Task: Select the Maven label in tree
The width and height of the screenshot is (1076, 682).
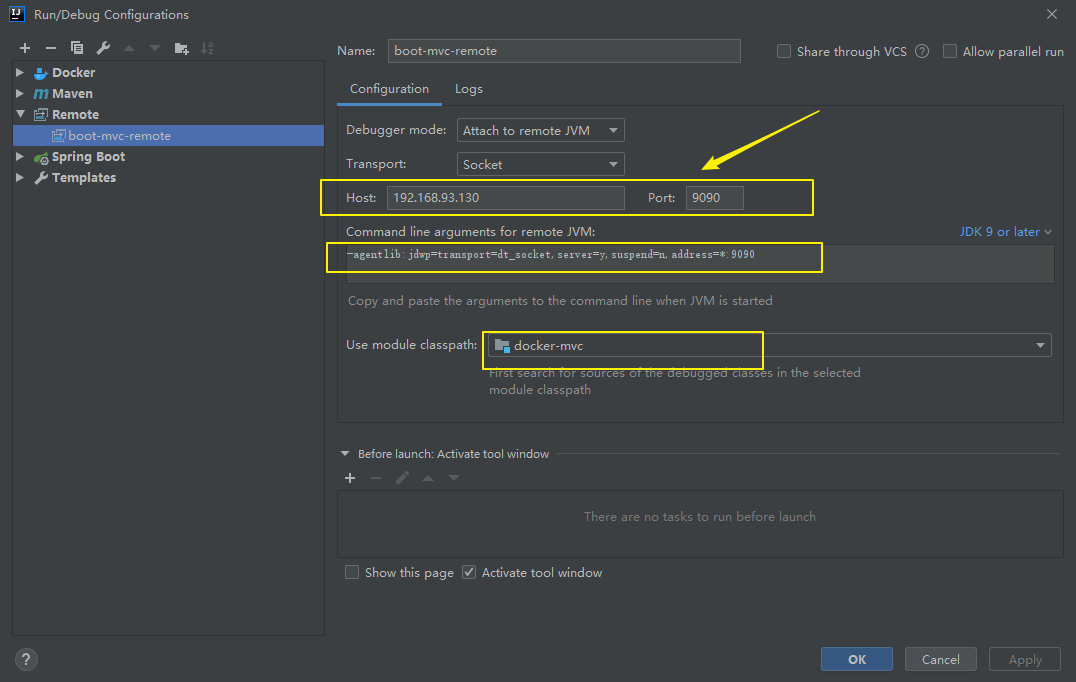Action: [72, 94]
